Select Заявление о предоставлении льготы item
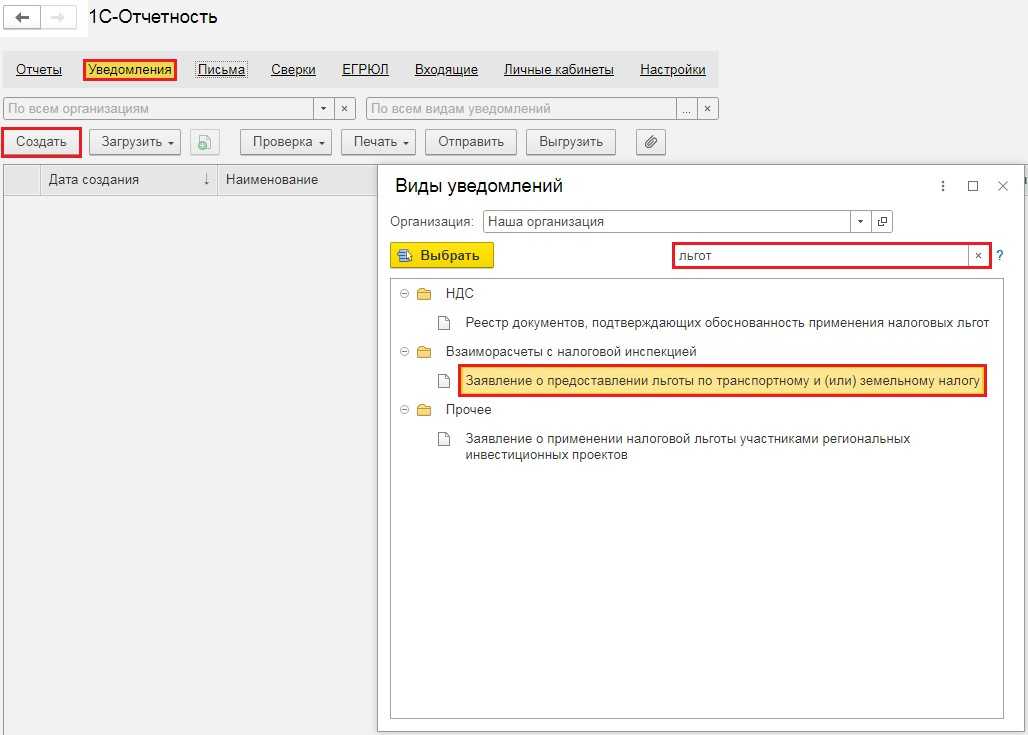The width and height of the screenshot is (1028, 735). coord(722,381)
